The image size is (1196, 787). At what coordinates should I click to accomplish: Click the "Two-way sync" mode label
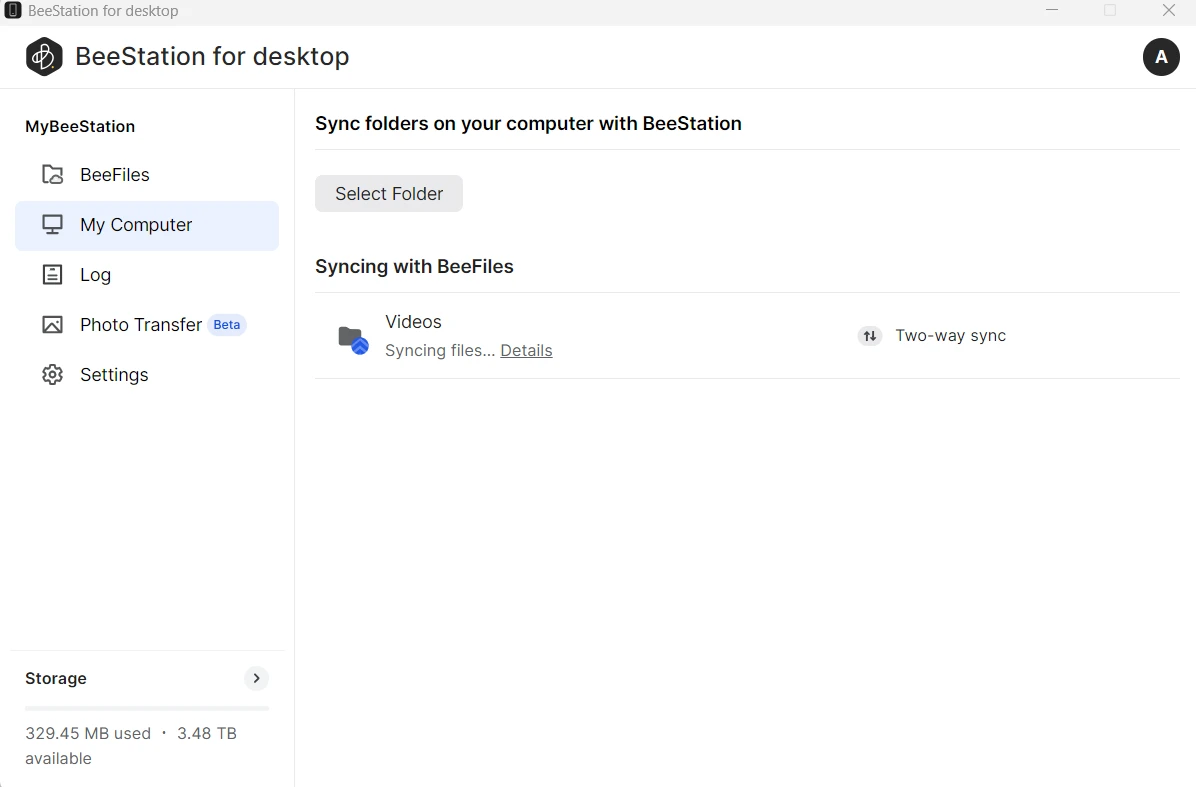[950, 336]
